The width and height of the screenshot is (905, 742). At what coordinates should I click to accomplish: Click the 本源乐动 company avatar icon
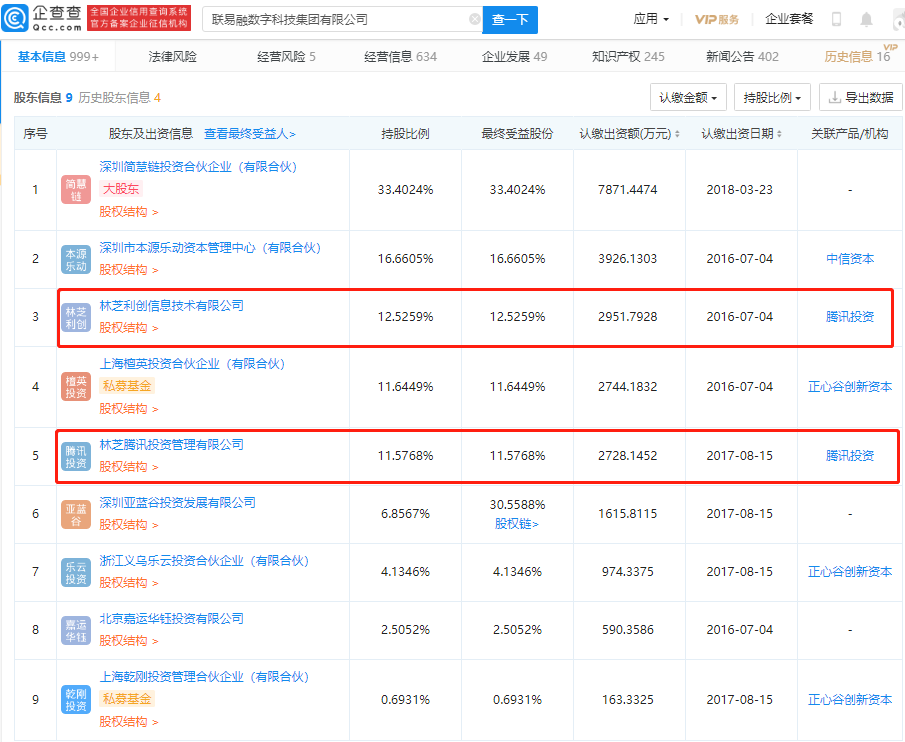(x=76, y=259)
